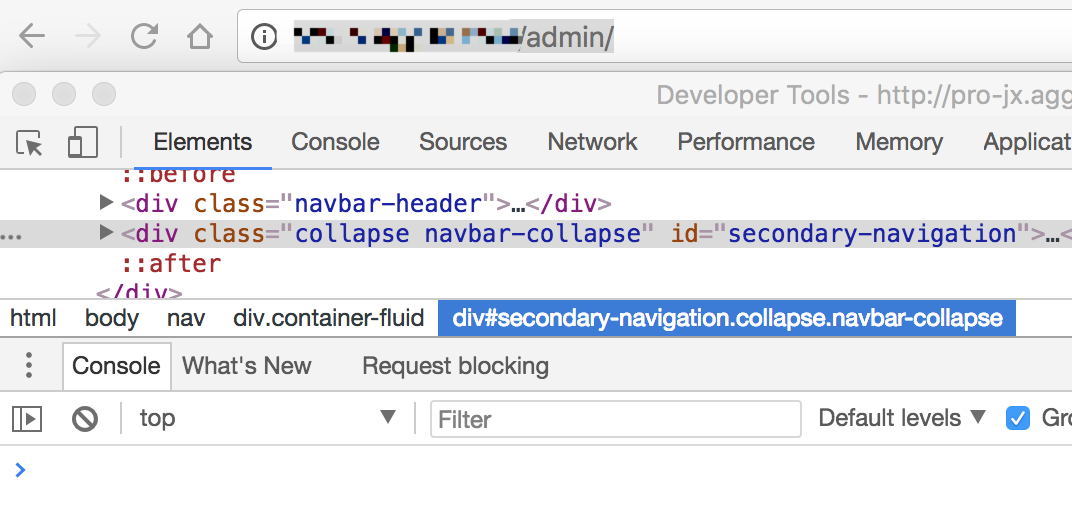The image size is (1072, 515).
Task: Expand the secondary-navigation div node
Action: pos(106,233)
